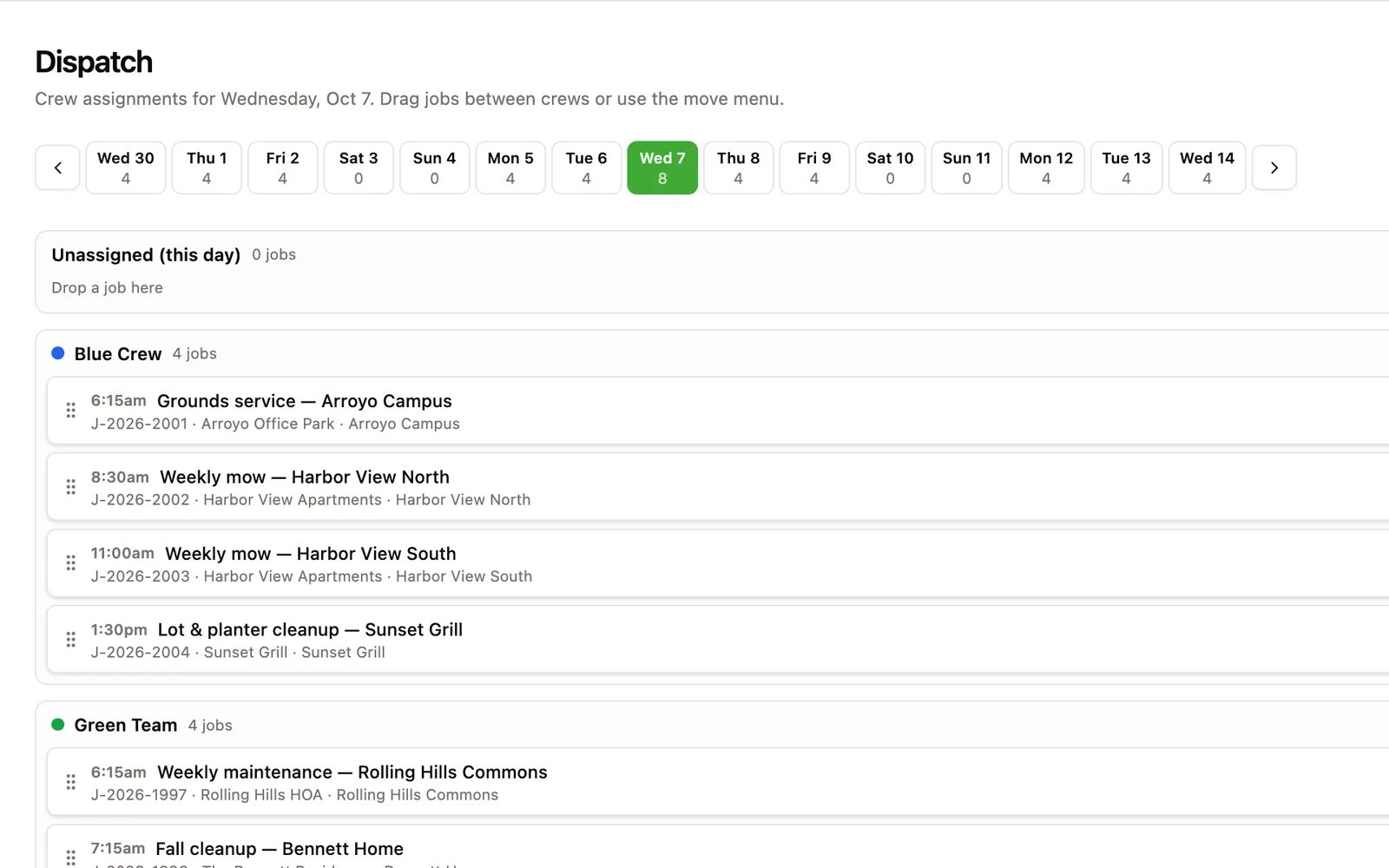The width and height of the screenshot is (1389, 868).
Task: Select the active Wed 7 tab
Action: [662, 168]
